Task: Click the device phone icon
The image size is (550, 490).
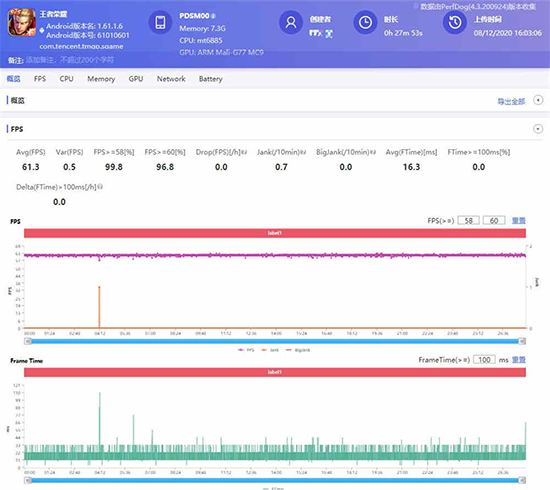Action: 160,22
